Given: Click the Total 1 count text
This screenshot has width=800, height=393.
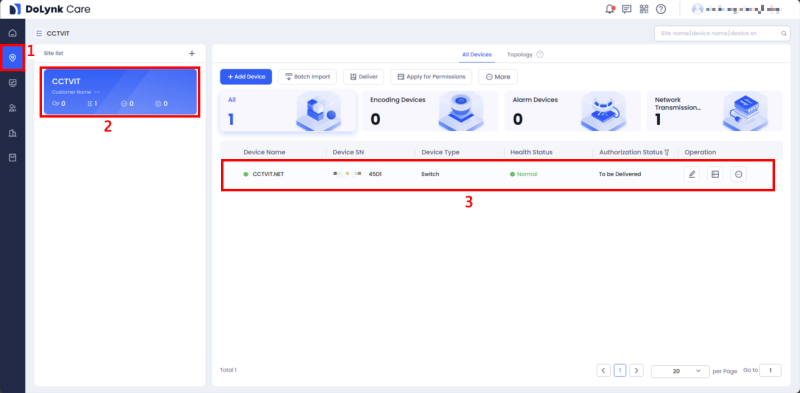Looking at the screenshot, I should pyautogui.click(x=228, y=370).
